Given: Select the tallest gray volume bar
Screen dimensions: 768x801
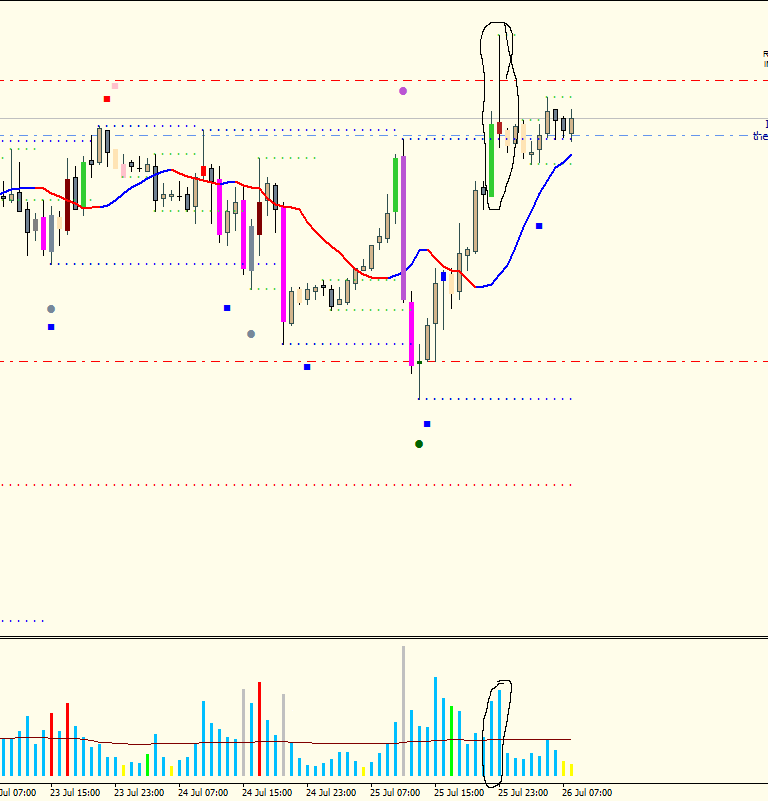Looking at the screenshot, I should (403, 711).
